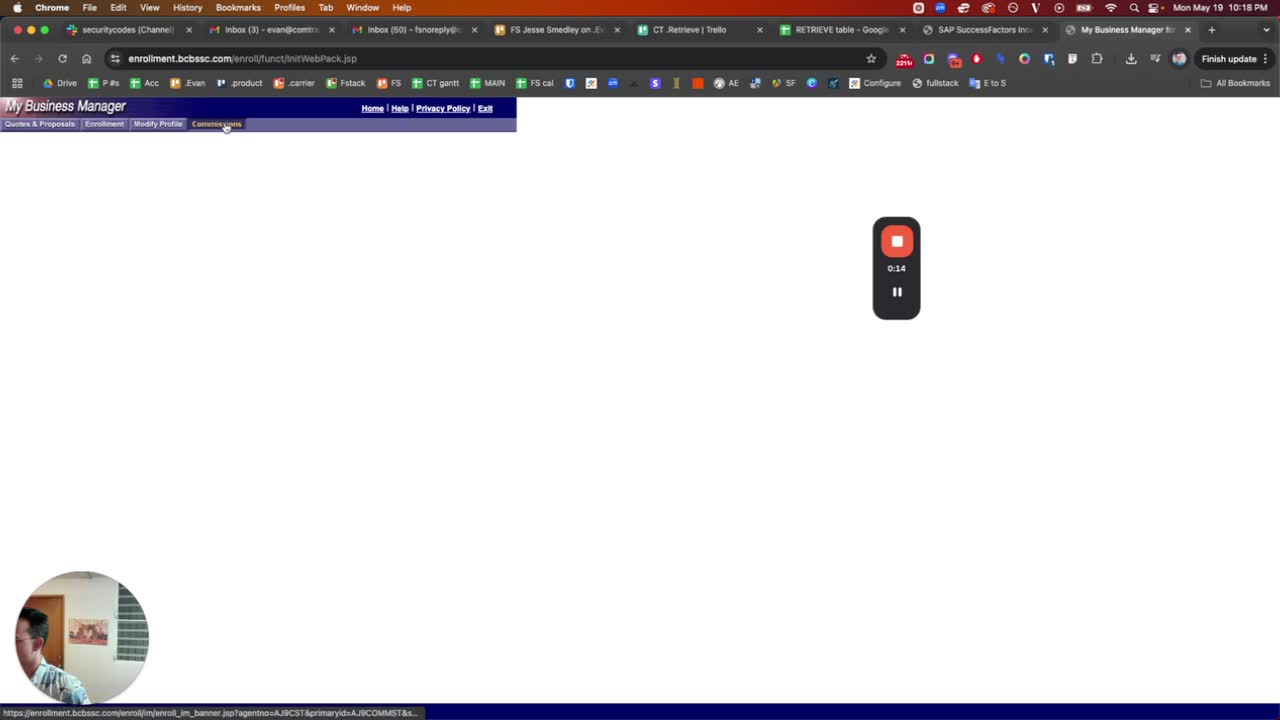Reload the current page

coord(62,59)
